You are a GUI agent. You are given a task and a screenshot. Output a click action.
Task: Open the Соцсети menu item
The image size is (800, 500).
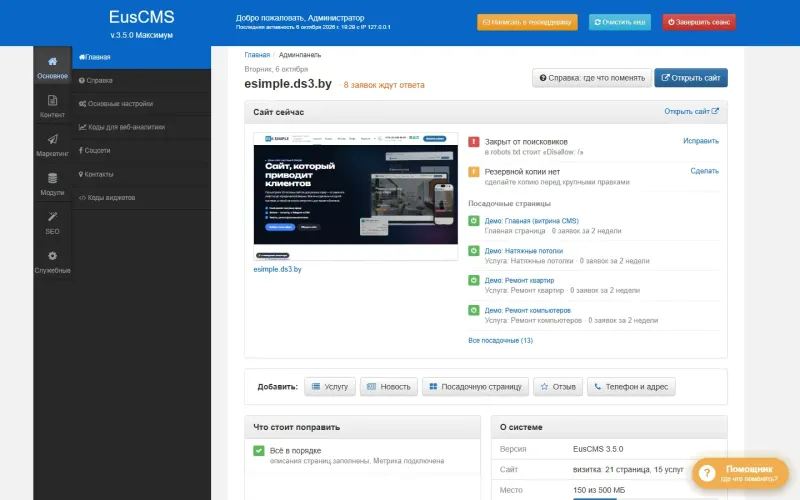141,151
